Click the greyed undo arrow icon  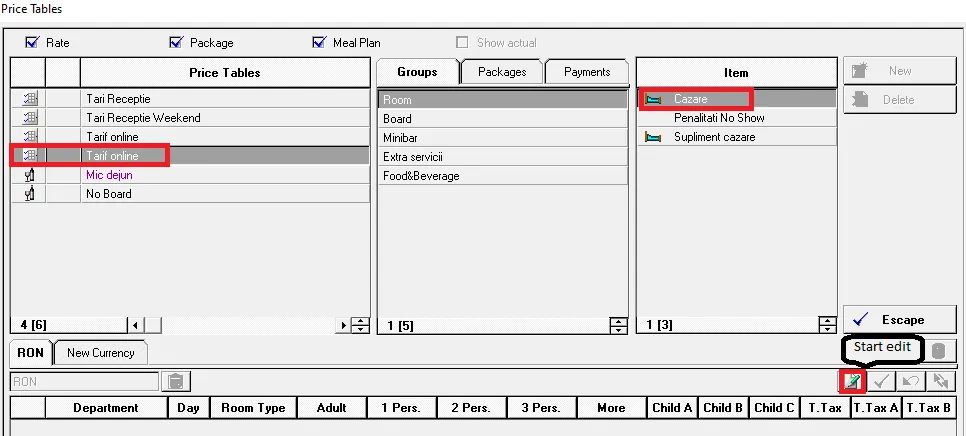pyautogui.click(x=911, y=382)
